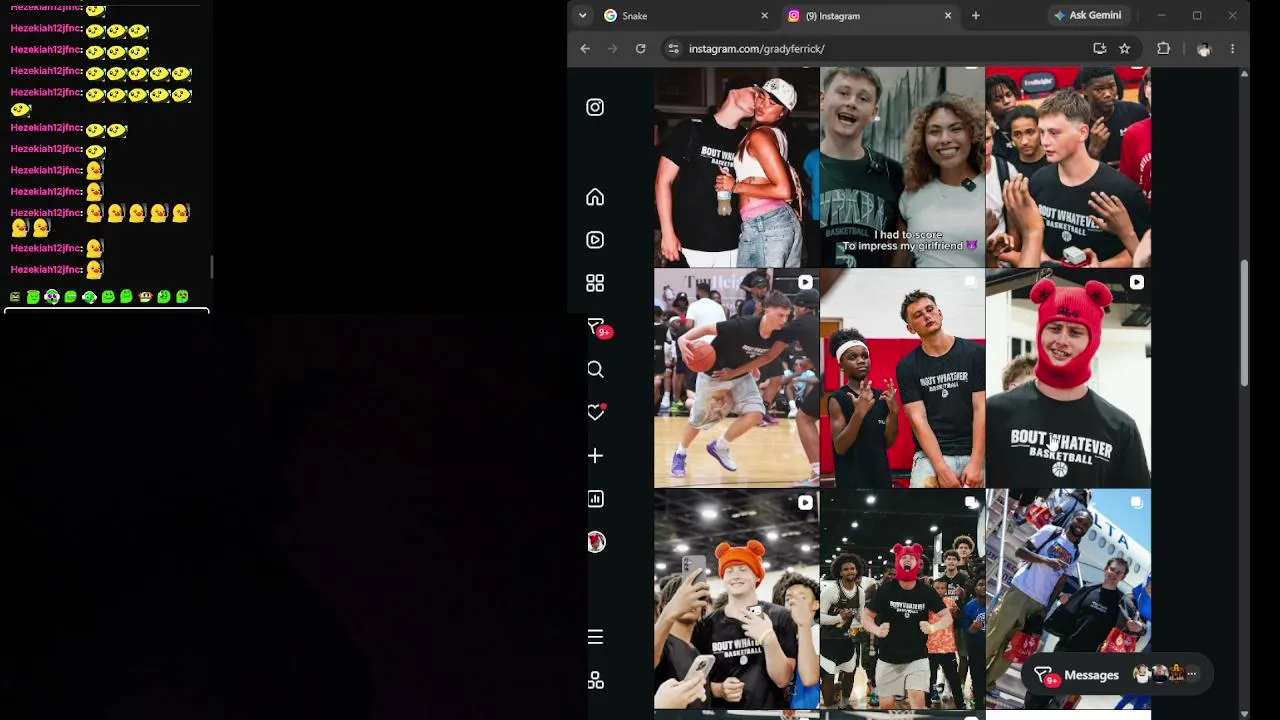Expand the tab search dropdown arrow
The height and width of the screenshot is (720, 1280).
click(582, 15)
